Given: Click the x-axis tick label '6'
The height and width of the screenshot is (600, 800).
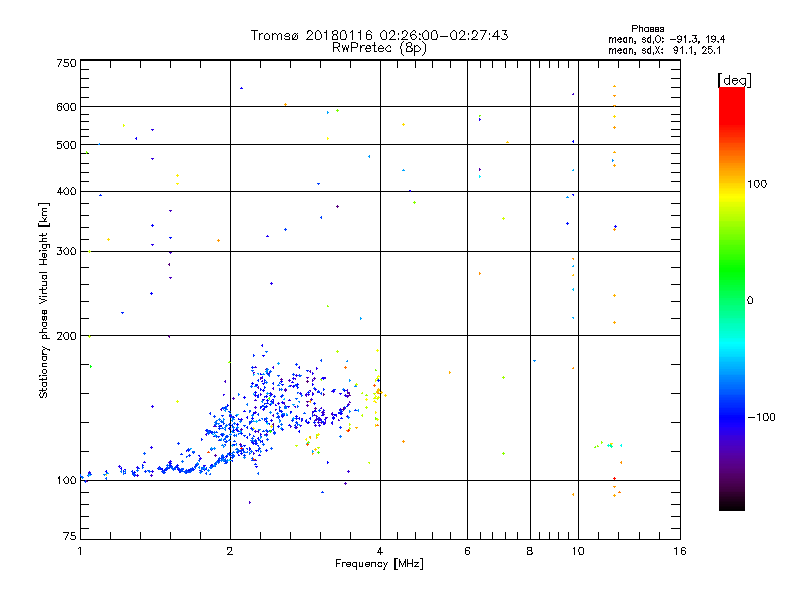Looking at the screenshot, I should pyautogui.click(x=467, y=551).
